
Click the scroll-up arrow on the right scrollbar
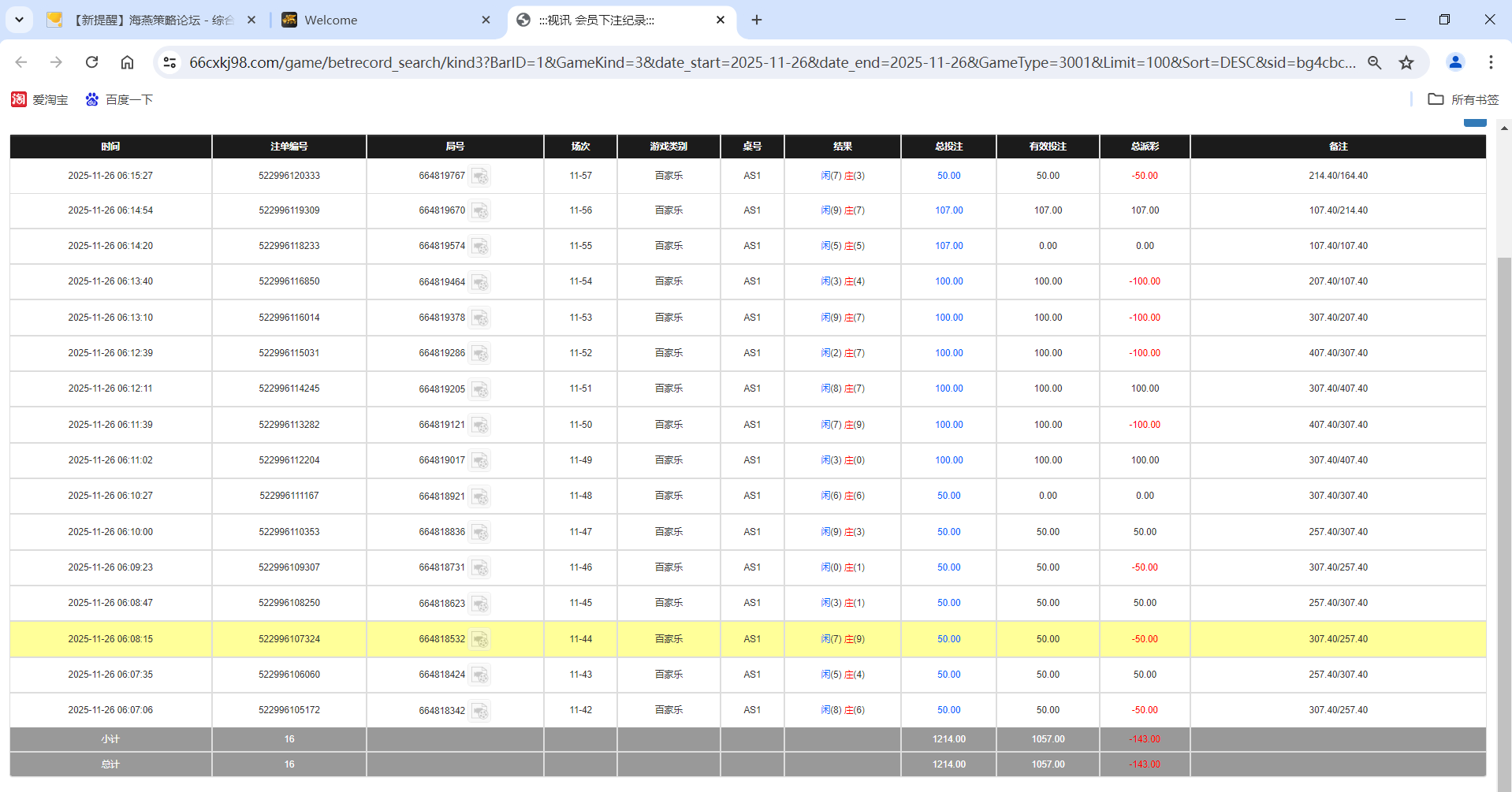[1504, 127]
